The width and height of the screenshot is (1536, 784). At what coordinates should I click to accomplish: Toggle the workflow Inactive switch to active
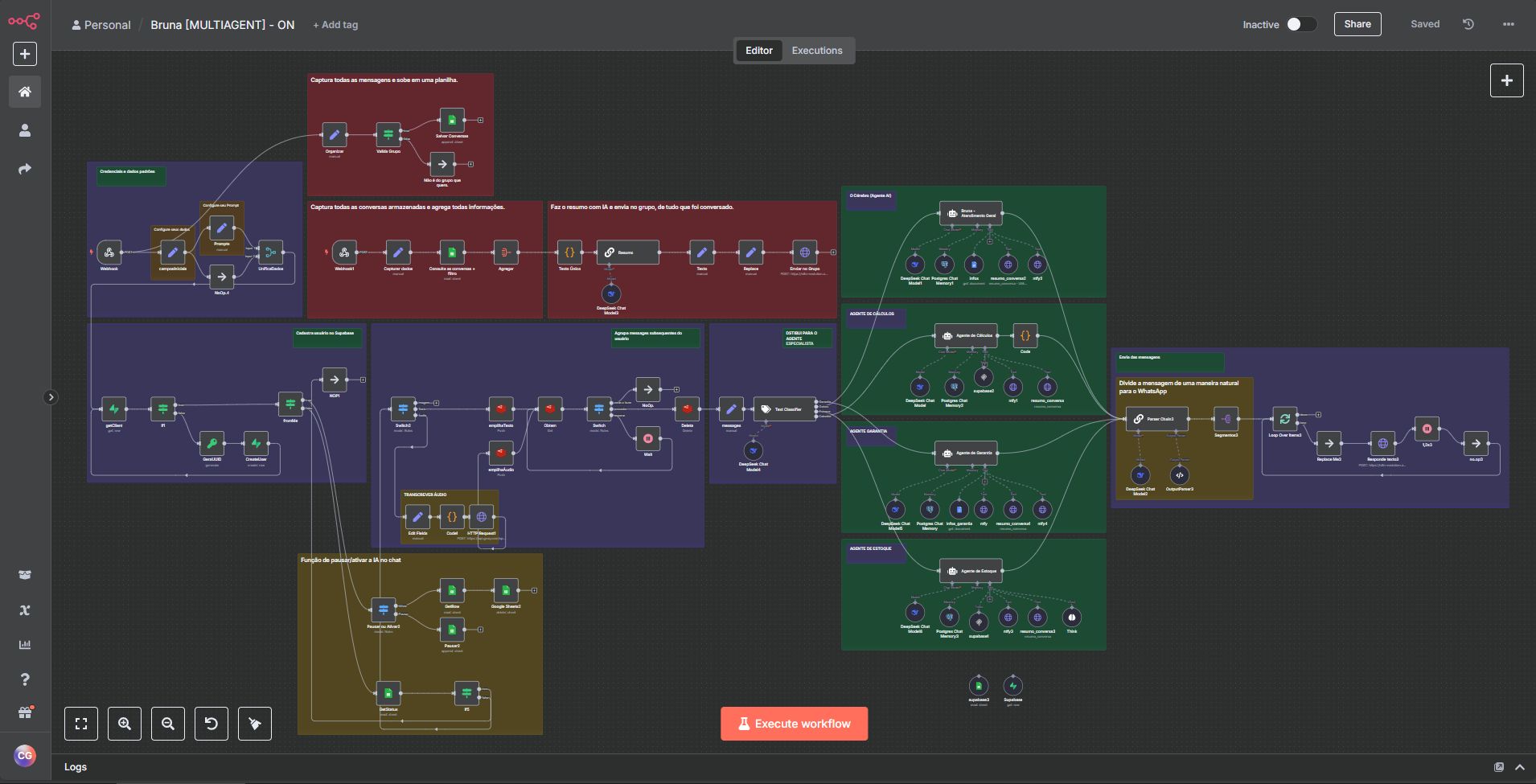[x=1300, y=24]
